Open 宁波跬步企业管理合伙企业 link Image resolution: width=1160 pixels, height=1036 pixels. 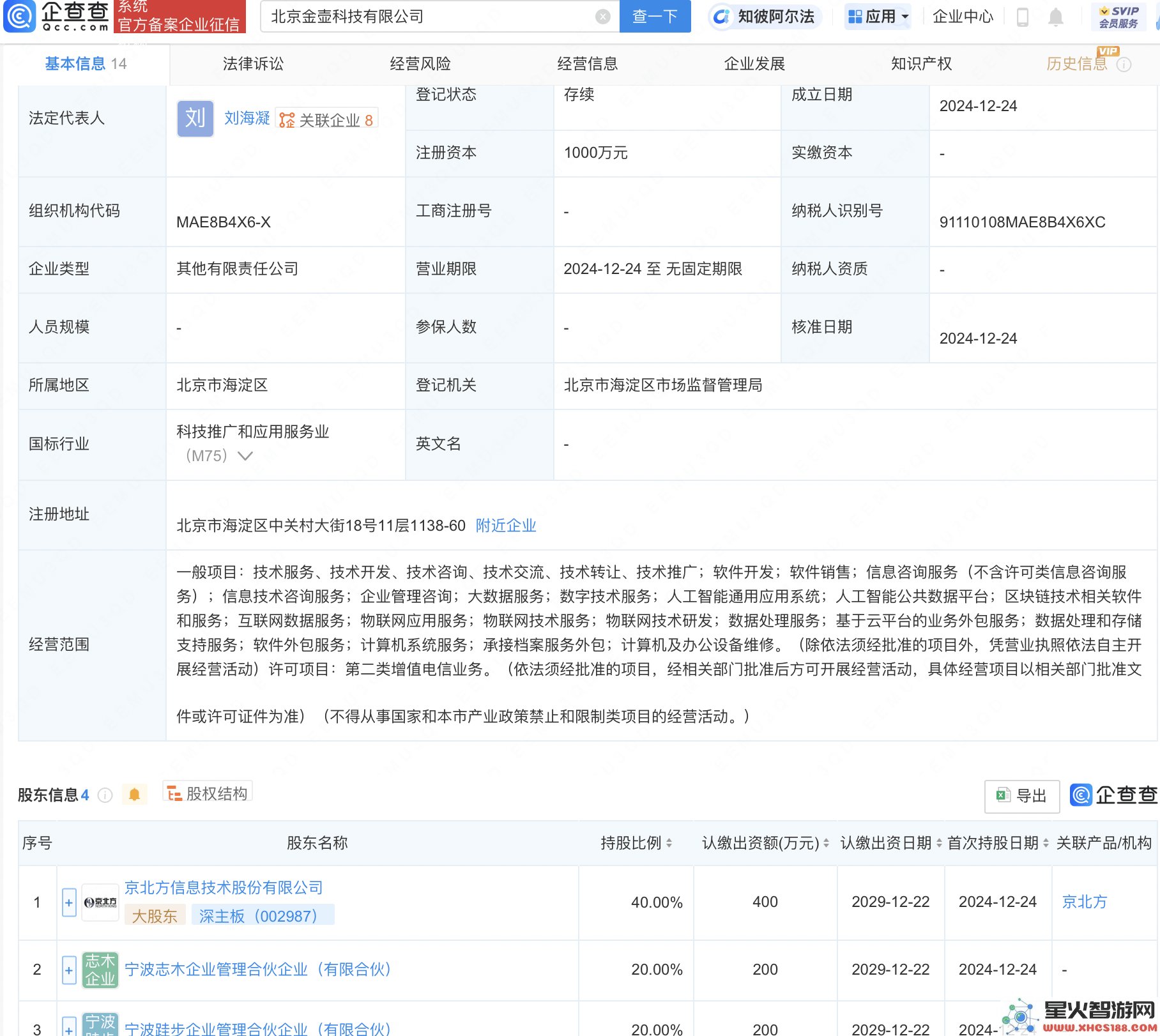point(258,1028)
